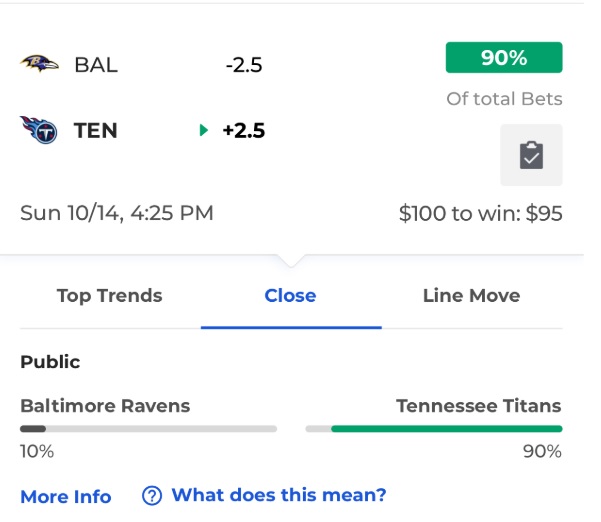Image resolution: width=601 pixels, height=522 pixels.
Task: Click the TEN team abbreviation
Action: click(95, 130)
